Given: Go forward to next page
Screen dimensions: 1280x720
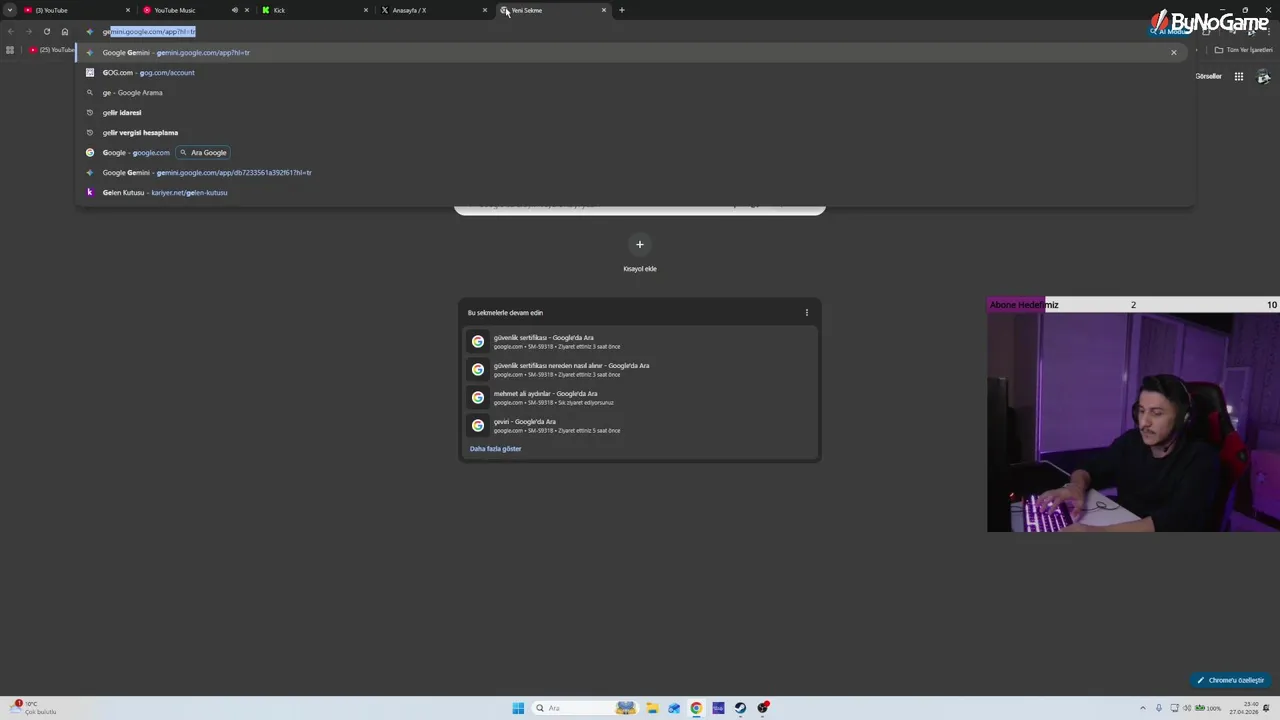Looking at the screenshot, I should [x=28, y=31].
